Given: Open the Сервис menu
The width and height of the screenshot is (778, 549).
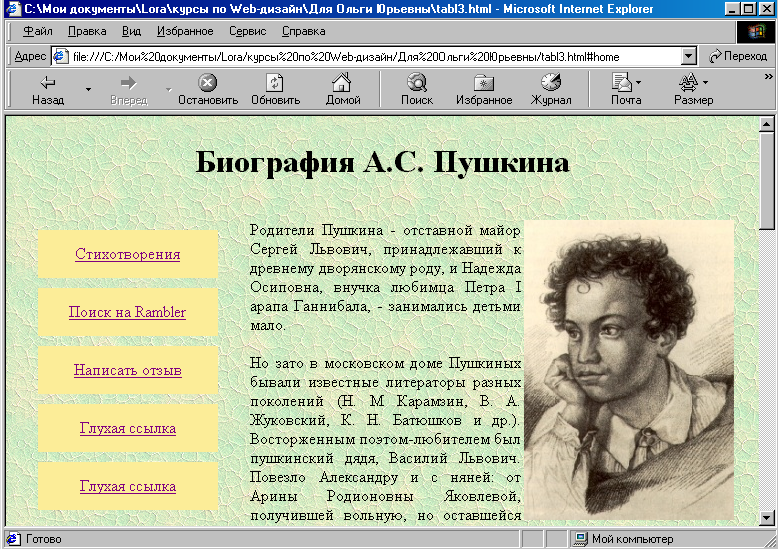Looking at the screenshot, I should tap(248, 31).
